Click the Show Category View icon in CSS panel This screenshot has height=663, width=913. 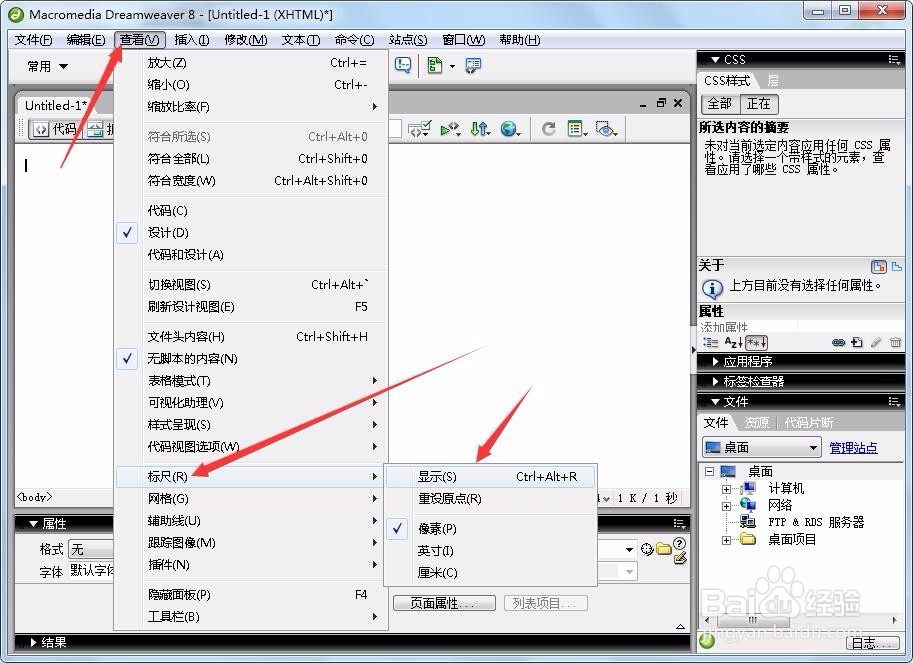pyautogui.click(x=710, y=343)
